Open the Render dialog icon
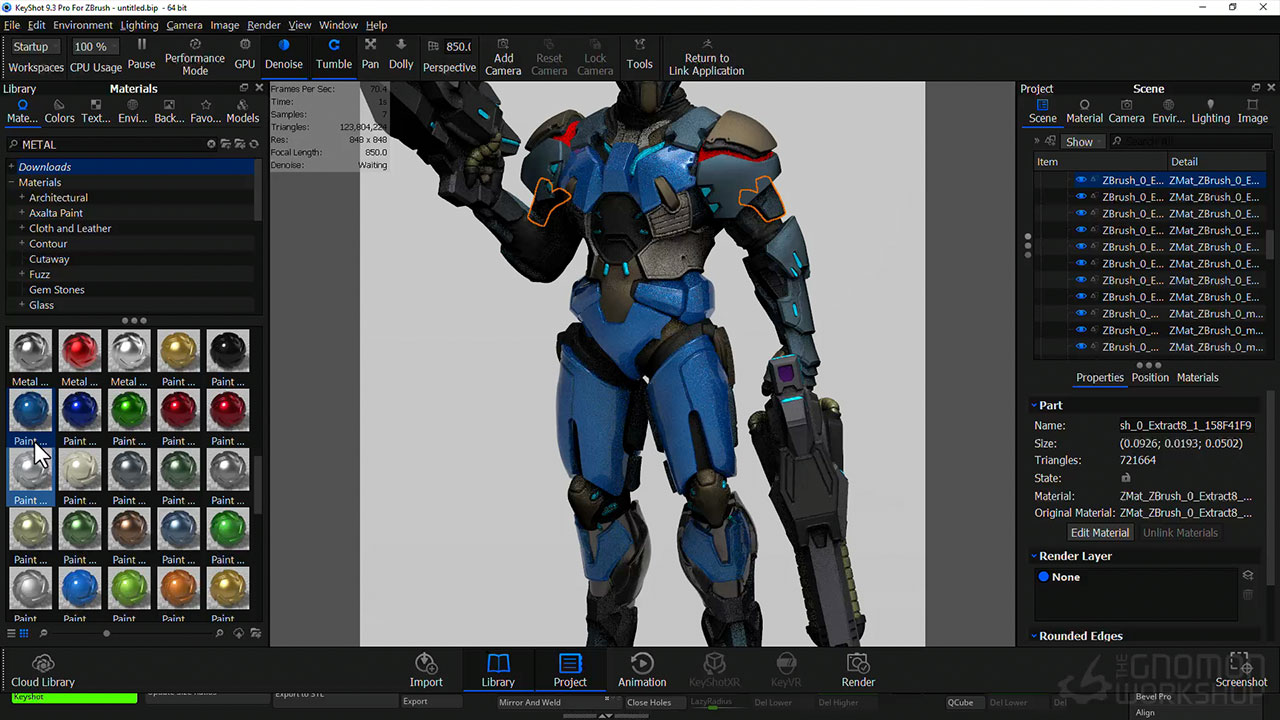 [x=858, y=670]
